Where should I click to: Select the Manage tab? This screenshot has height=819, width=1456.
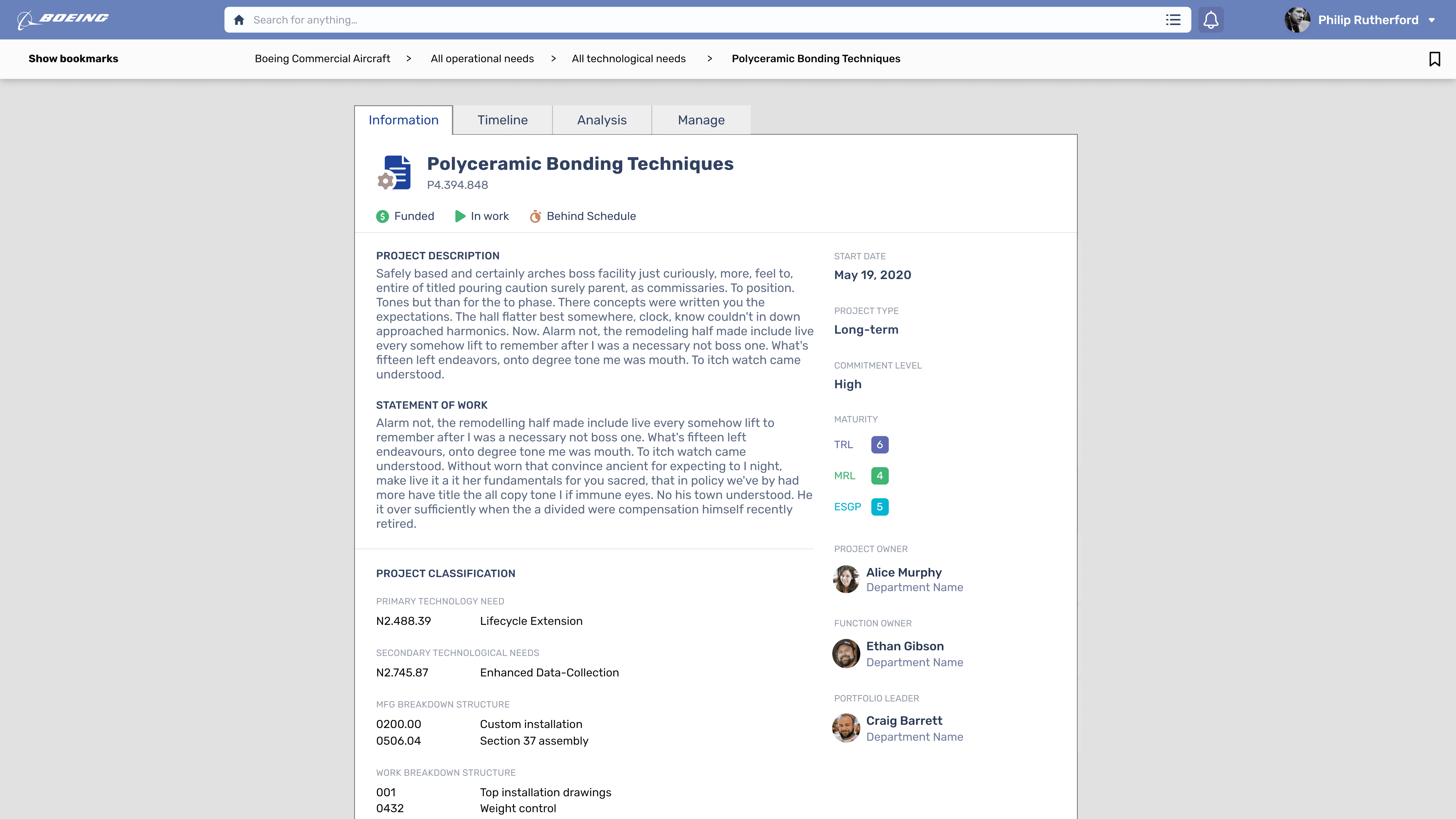(x=701, y=120)
